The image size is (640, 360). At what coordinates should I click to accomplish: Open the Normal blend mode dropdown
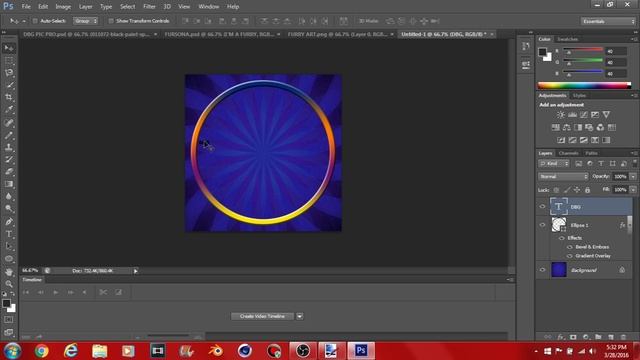click(x=563, y=176)
